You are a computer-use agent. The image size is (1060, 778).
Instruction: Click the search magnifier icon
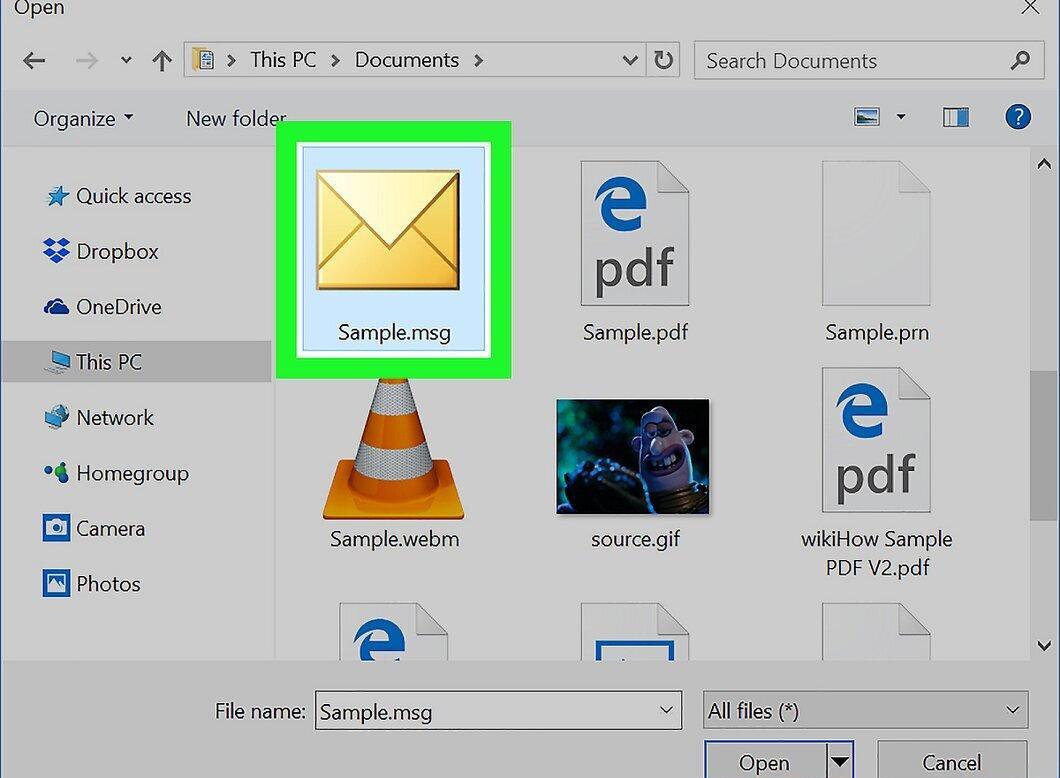1020,61
